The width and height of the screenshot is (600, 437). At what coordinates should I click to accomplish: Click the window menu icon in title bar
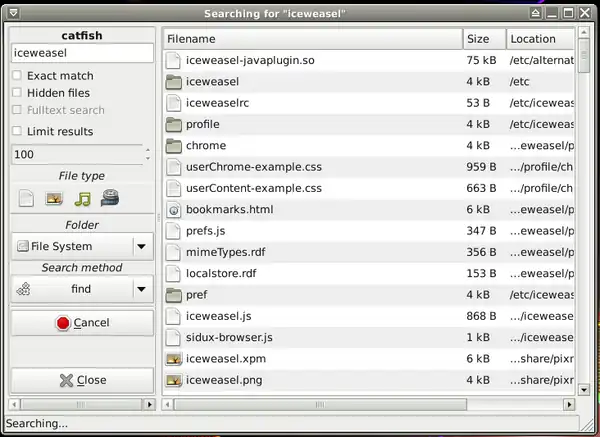click(x=11, y=13)
